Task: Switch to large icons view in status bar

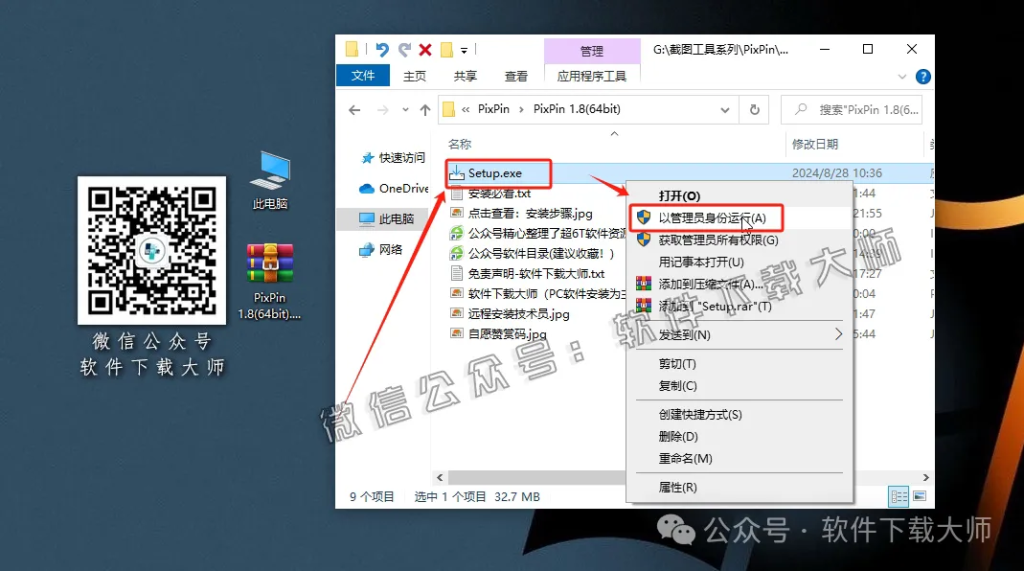Action: coord(920,497)
